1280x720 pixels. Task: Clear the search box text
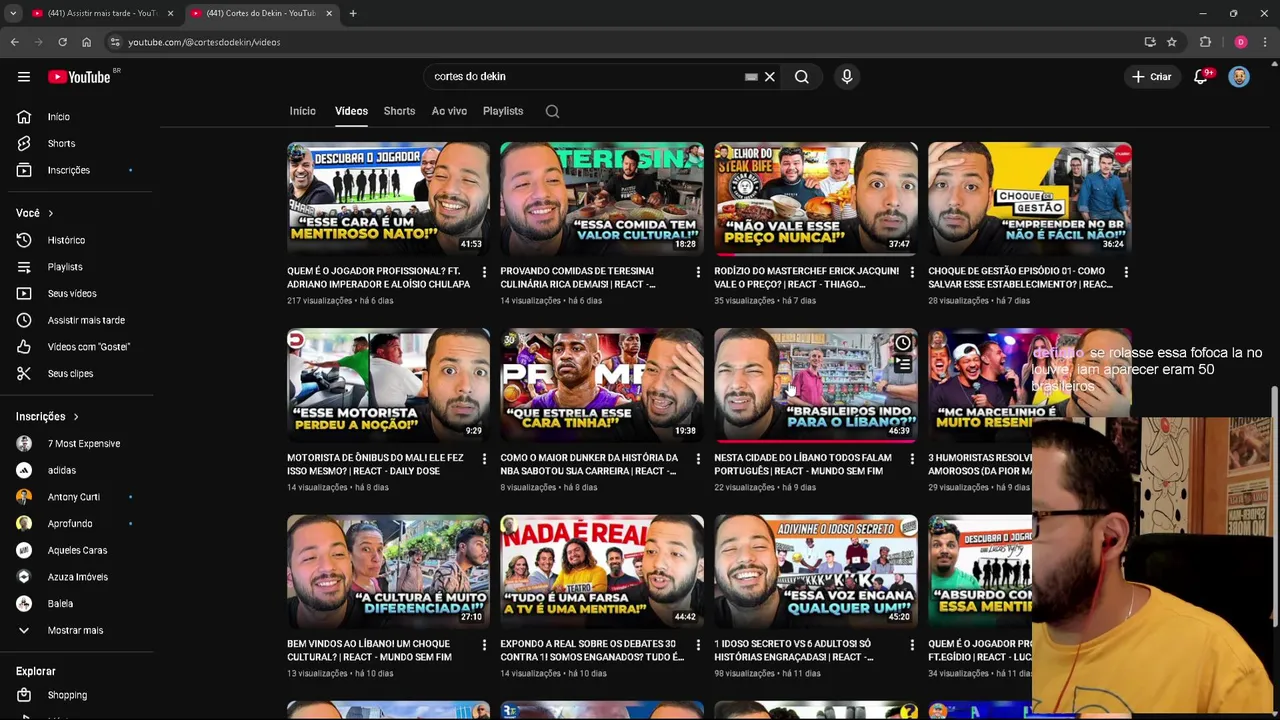(x=770, y=77)
